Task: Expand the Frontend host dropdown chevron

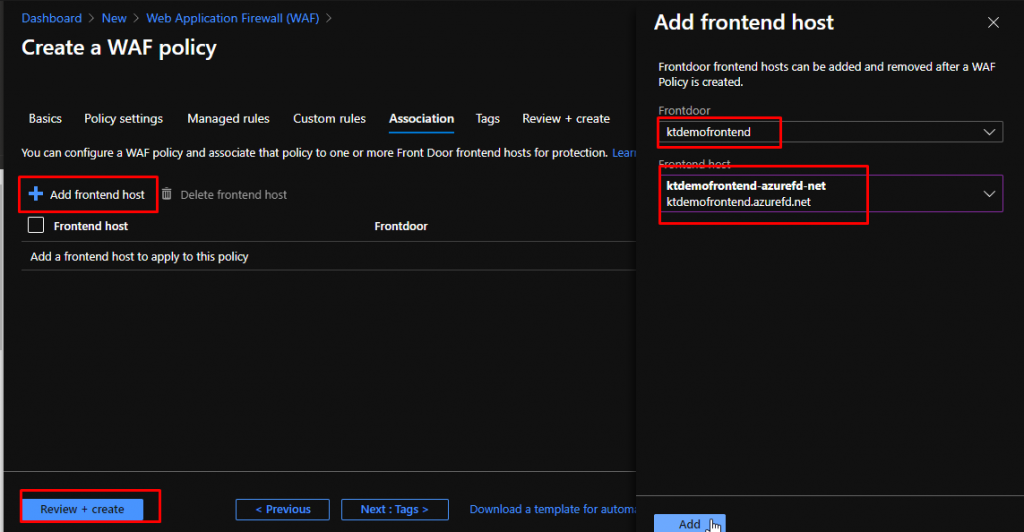Action: click(989, 194)
